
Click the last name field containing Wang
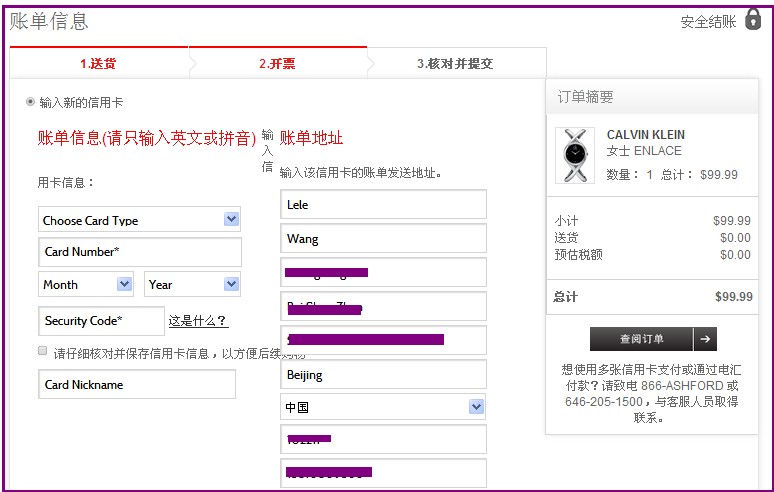pos(383,239)
